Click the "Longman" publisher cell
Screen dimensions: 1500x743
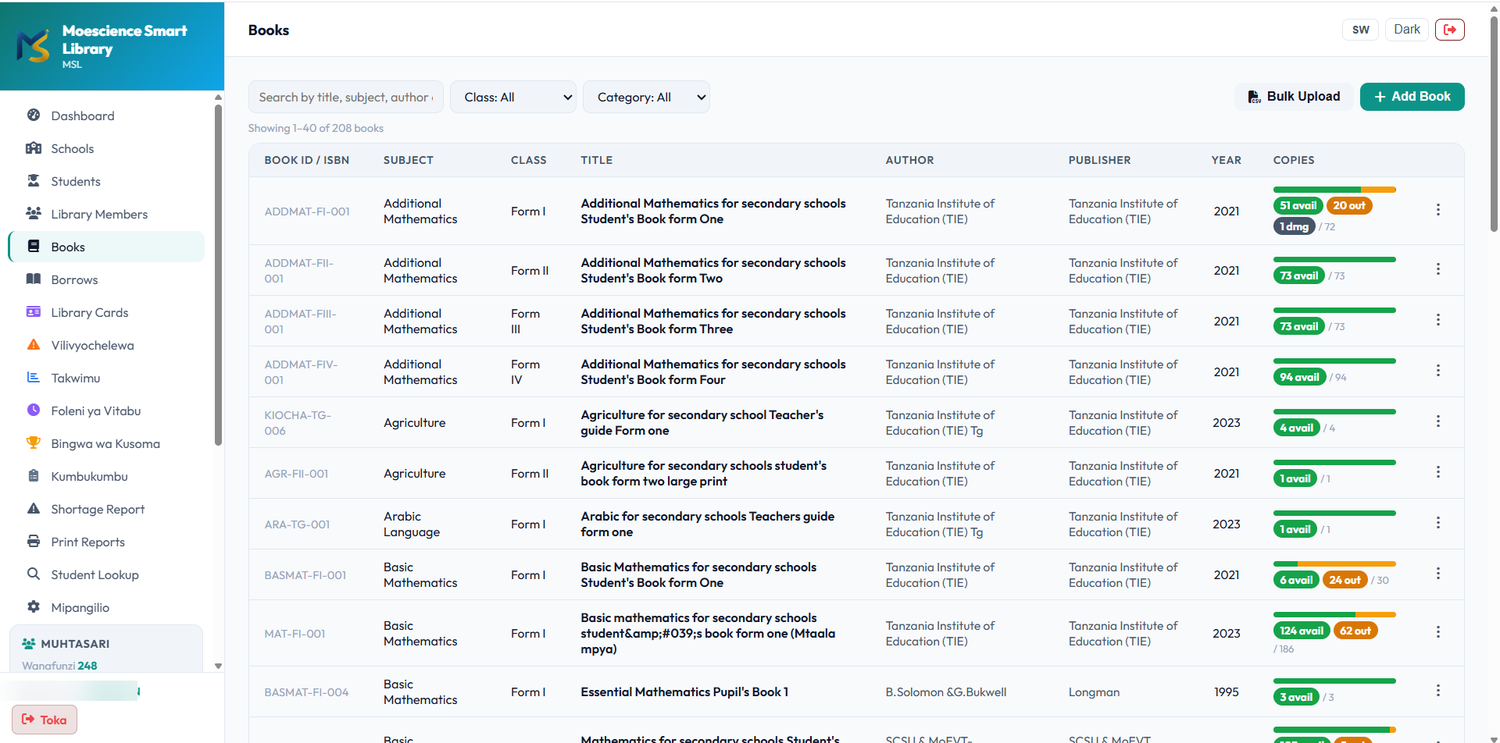1094,692
